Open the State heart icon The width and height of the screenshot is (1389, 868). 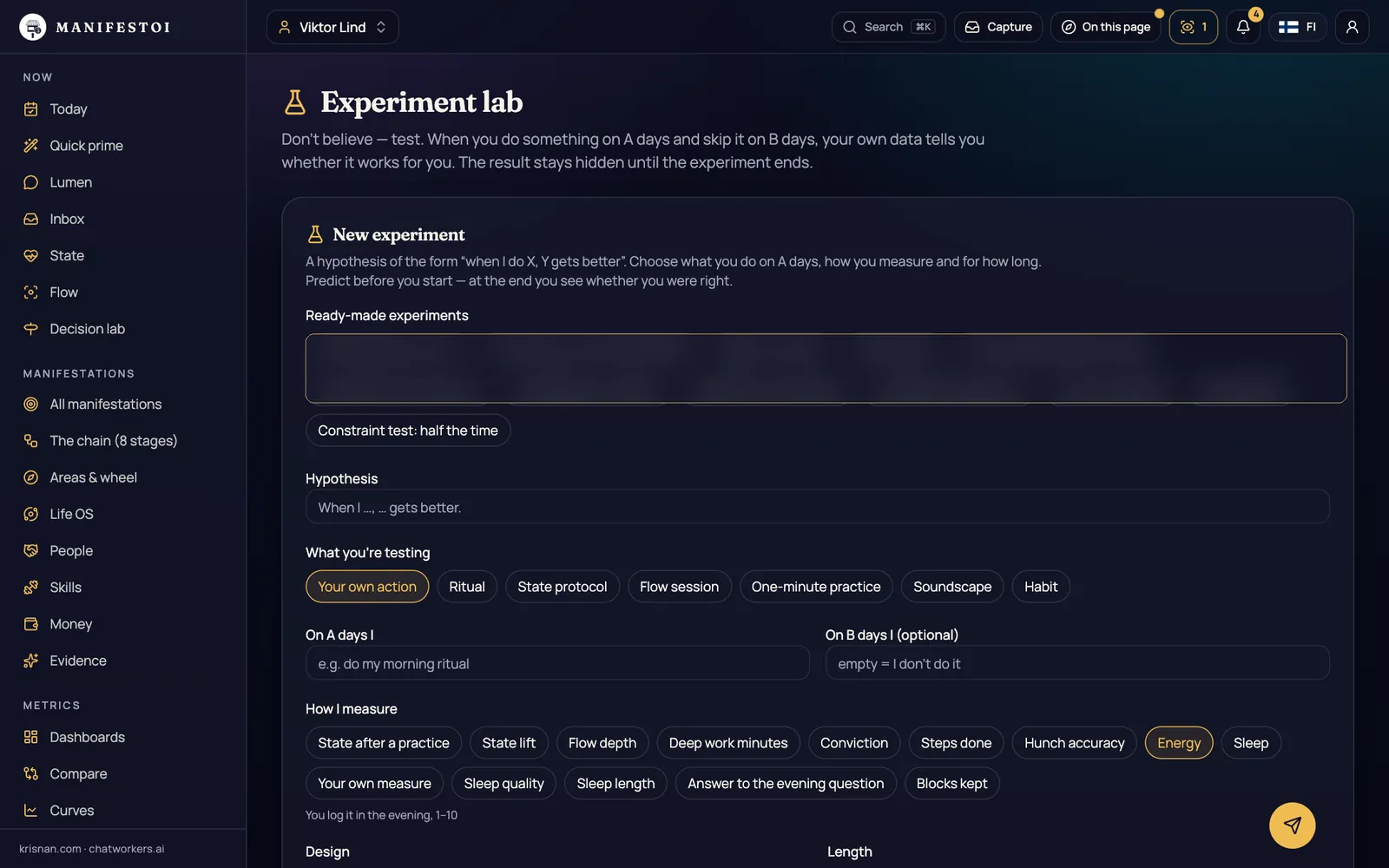(x=31, y=256)
